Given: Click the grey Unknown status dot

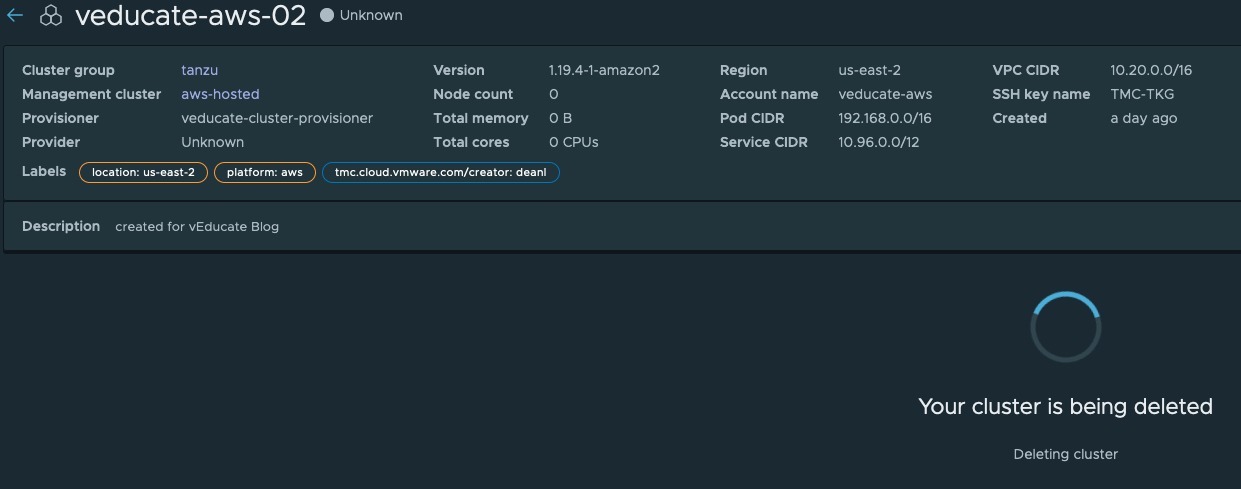Looking at the screenshot, I should (x=327, y=16).
